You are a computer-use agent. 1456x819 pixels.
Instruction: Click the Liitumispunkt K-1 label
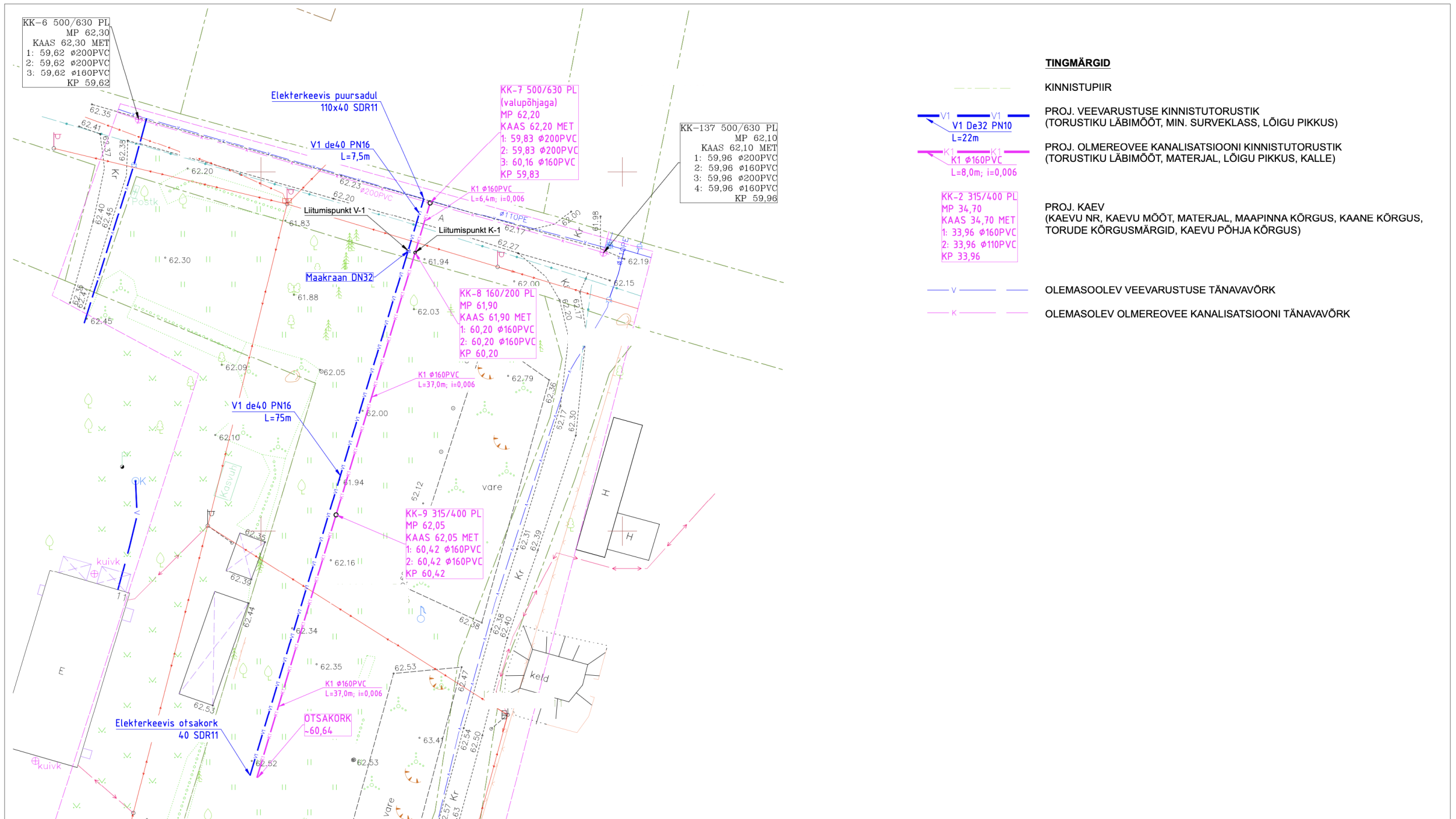tap(469, 231)
